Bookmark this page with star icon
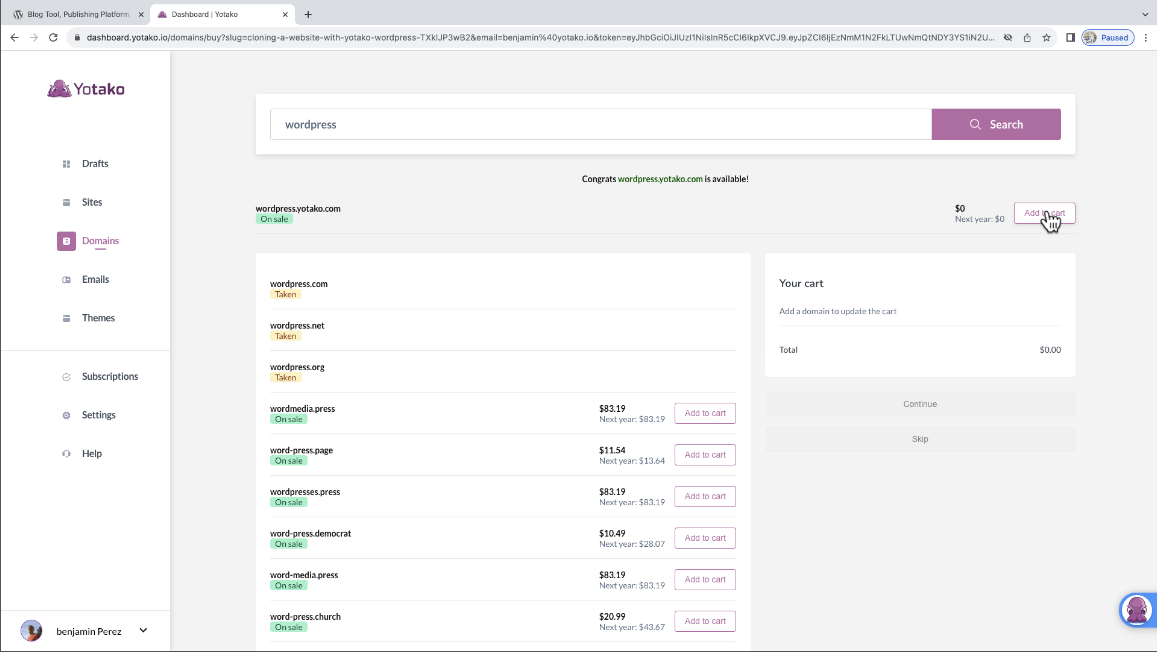Screen dimensions: 1157x652 [1046, 38]
